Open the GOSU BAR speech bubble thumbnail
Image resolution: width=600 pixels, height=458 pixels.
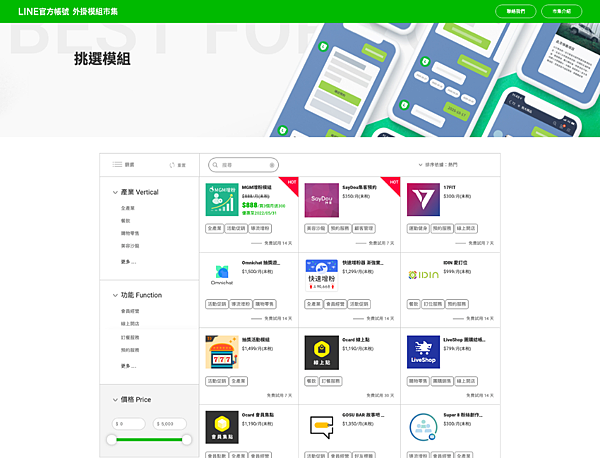click(x=322, y=427)
